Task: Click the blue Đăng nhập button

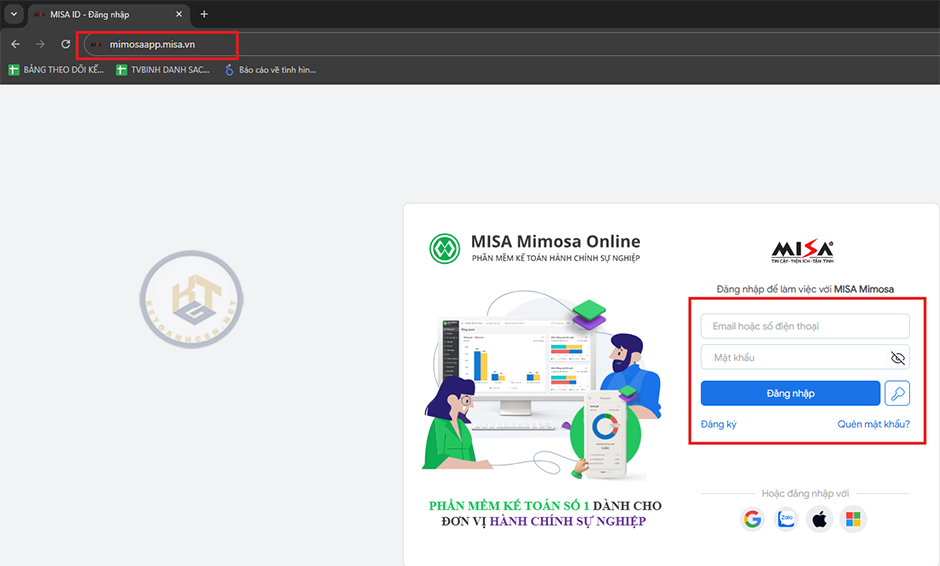Action: (x=790, y=393)
